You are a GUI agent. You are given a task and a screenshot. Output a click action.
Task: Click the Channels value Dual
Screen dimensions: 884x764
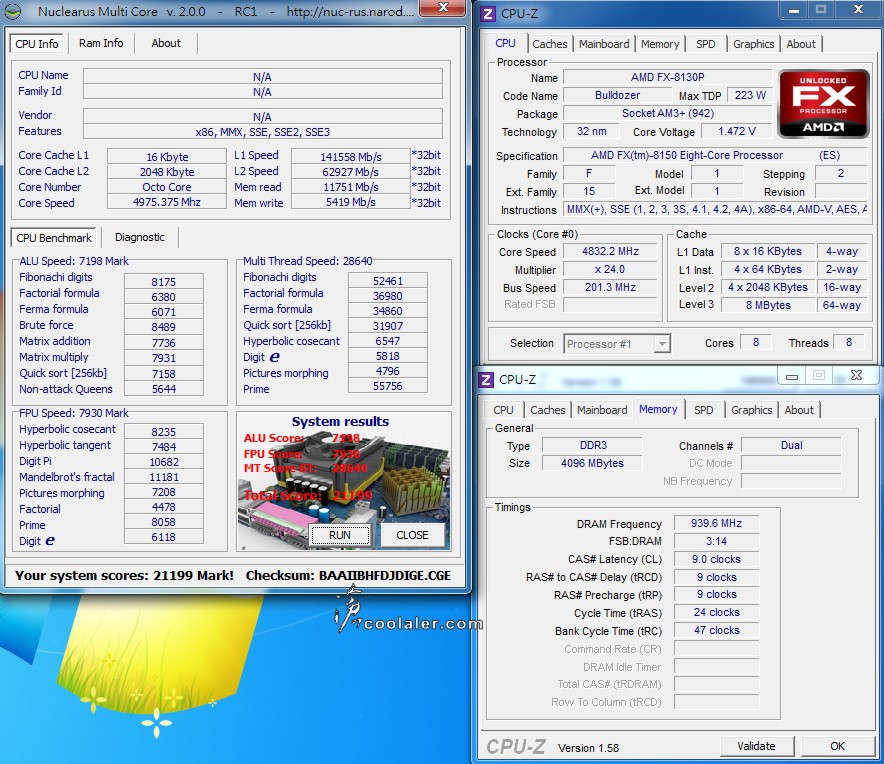pos(791,445)
